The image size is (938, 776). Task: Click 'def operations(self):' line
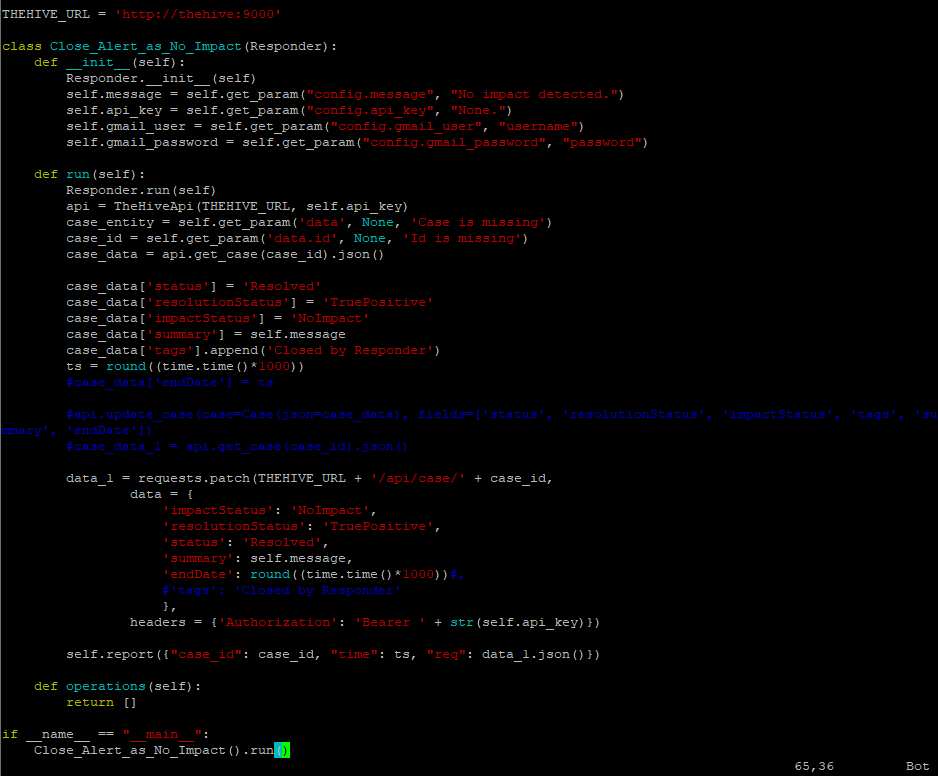click(x=117, y=686)
